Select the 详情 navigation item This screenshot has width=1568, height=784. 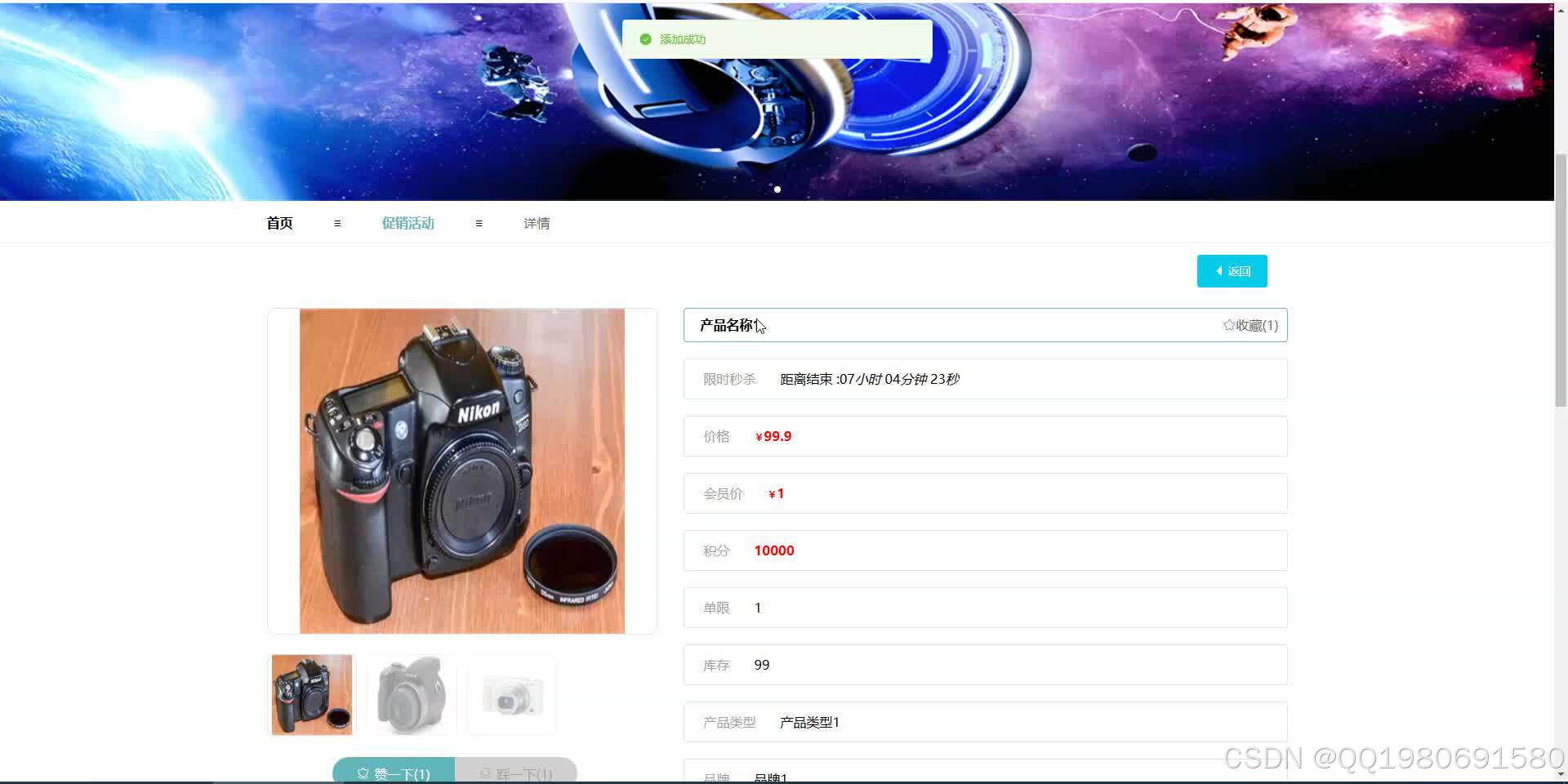pos(536,223)
